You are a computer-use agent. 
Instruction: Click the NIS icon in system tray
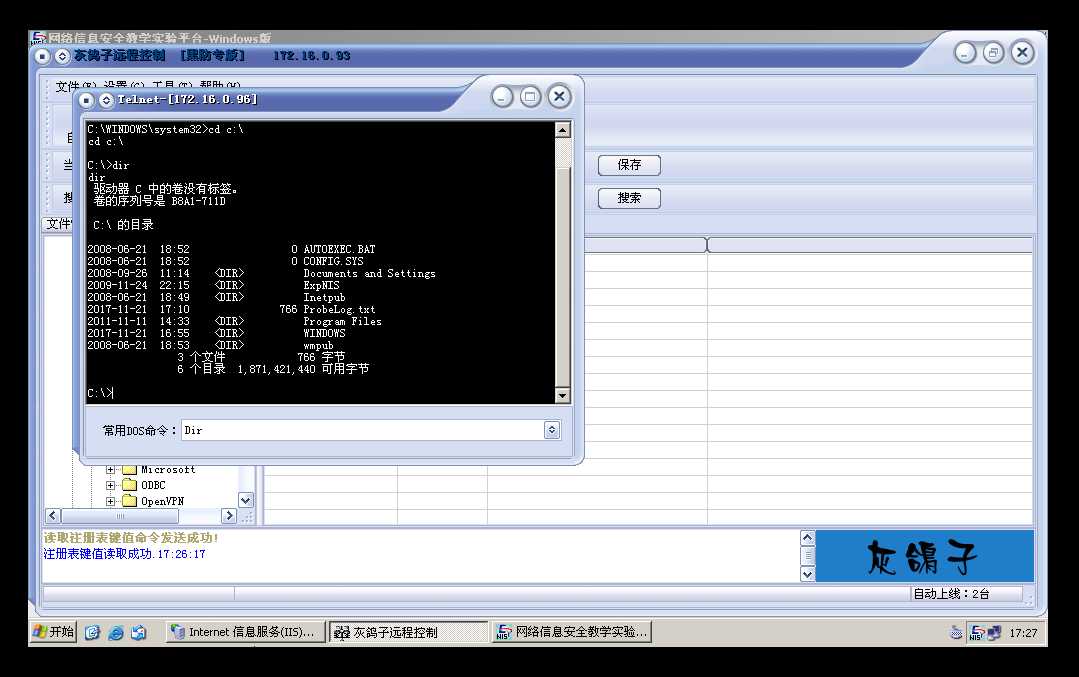[976, 632]
